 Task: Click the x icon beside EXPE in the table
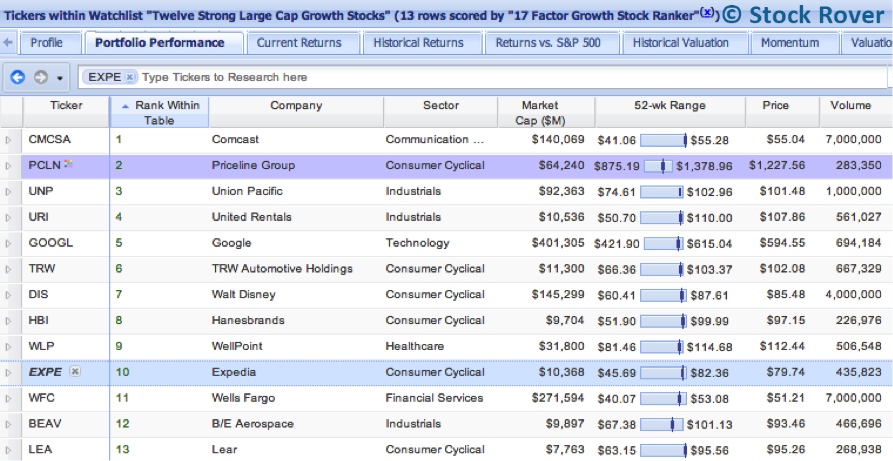pyautogui.click(x=76, y=372)
